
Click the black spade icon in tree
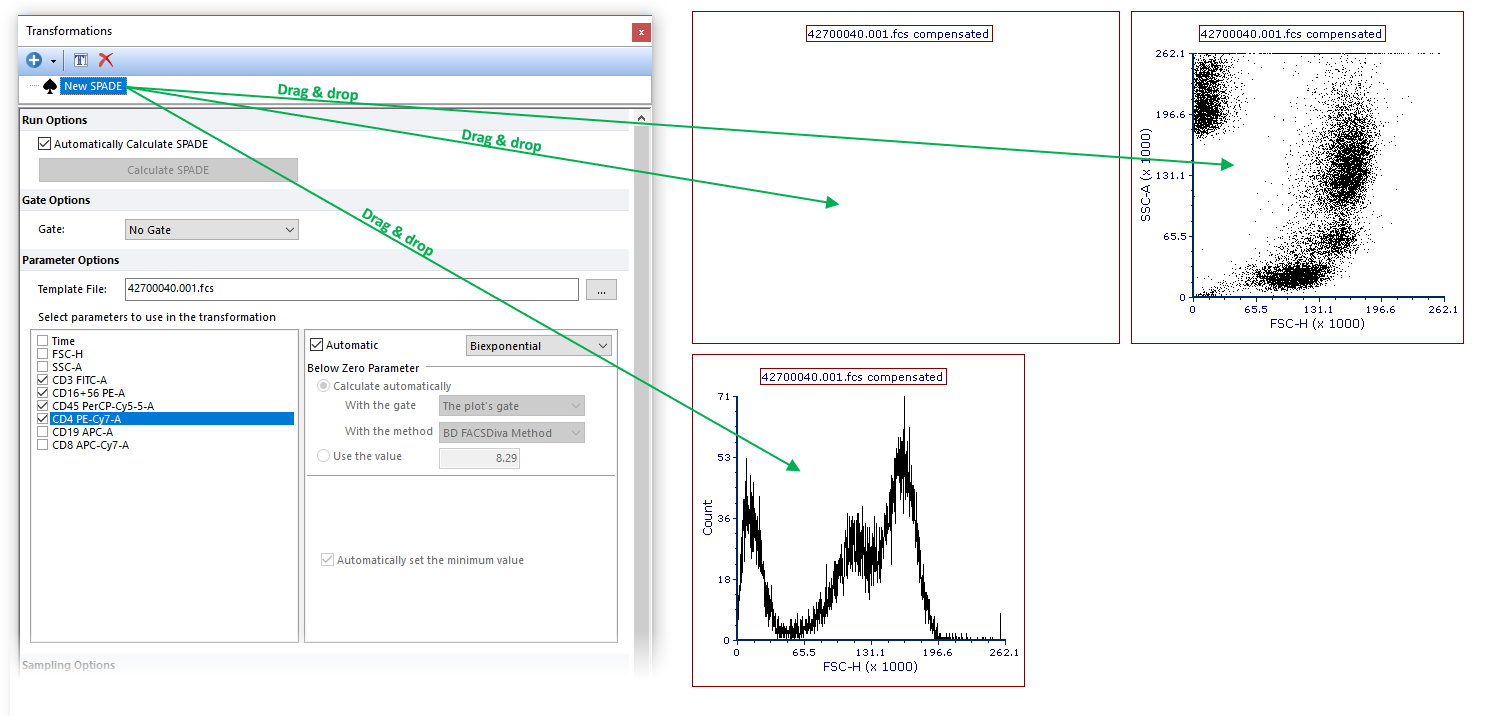(50, 87)
